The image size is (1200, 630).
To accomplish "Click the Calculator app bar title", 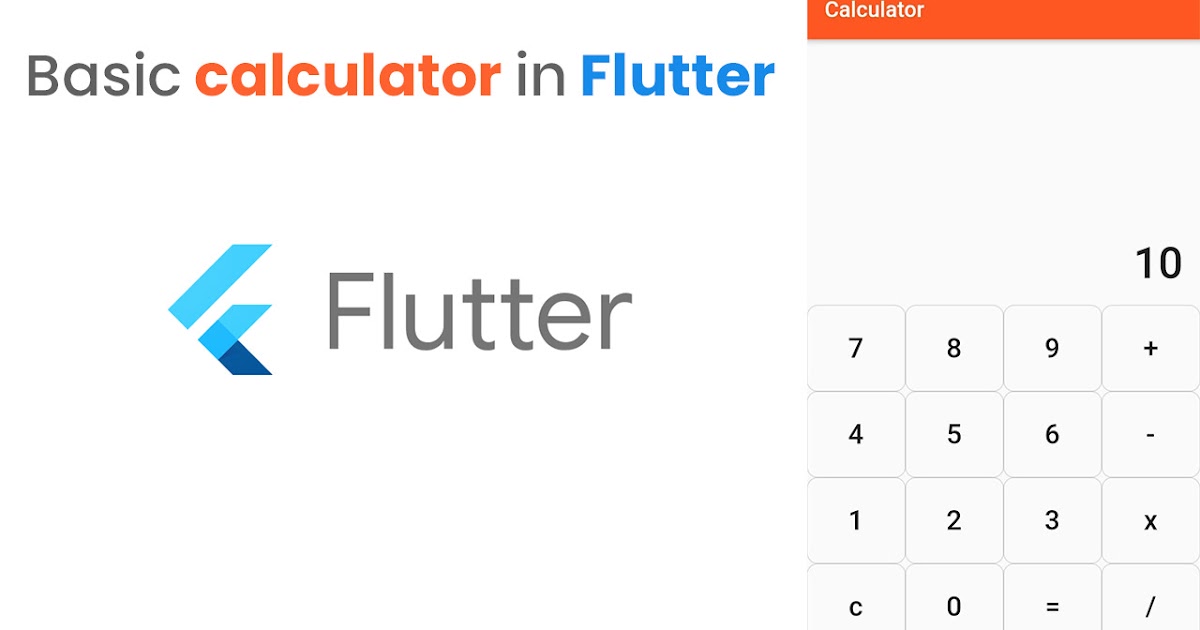I will pos(872,12).
